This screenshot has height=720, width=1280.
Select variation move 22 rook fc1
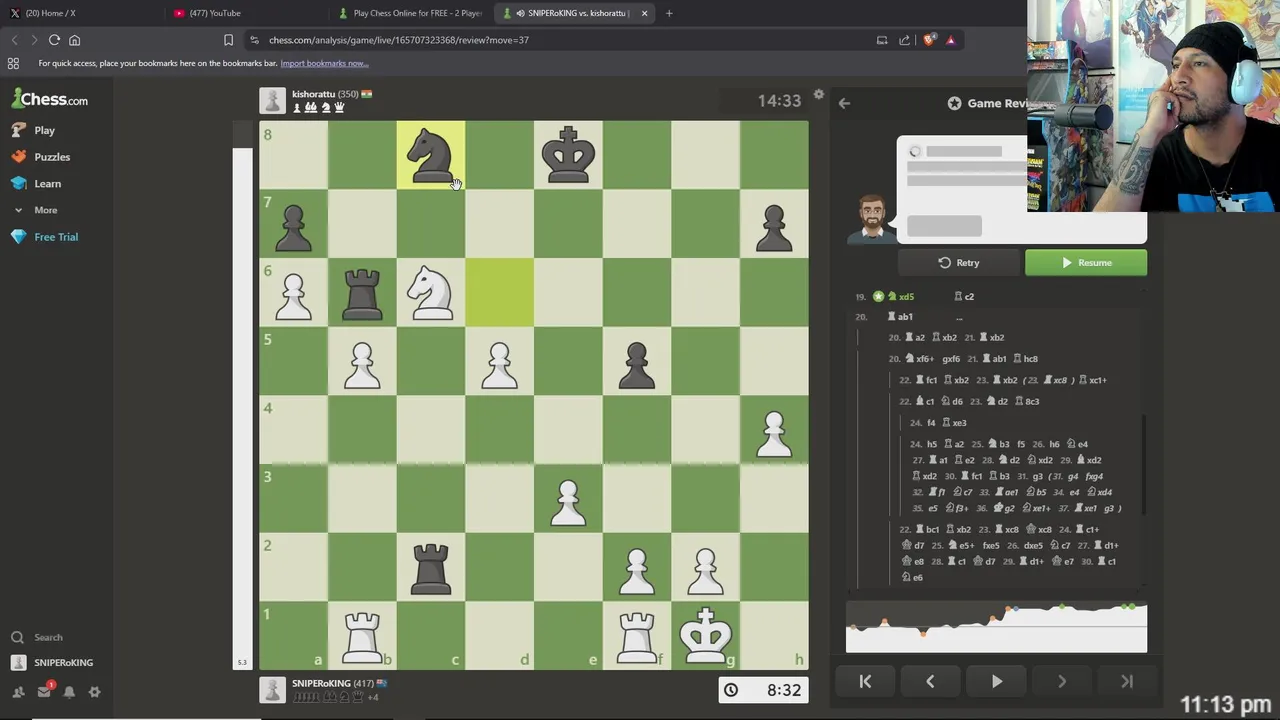[x=927, y=380]
